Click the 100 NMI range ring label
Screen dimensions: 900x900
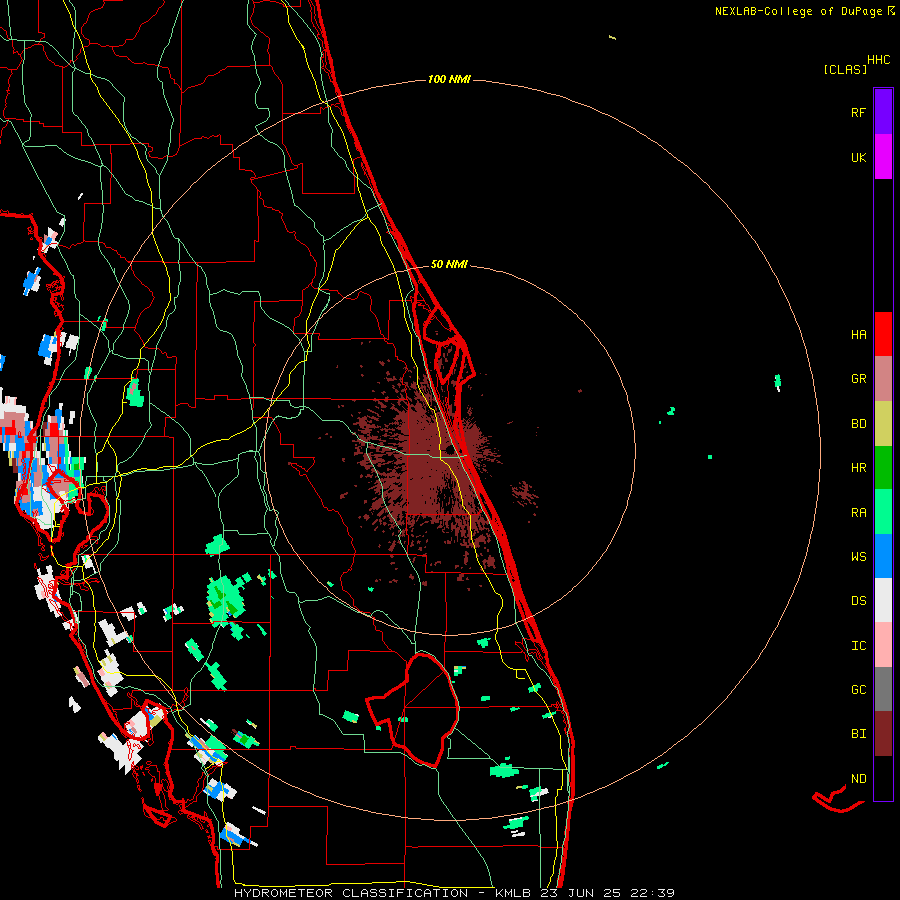tap(449, 79)
